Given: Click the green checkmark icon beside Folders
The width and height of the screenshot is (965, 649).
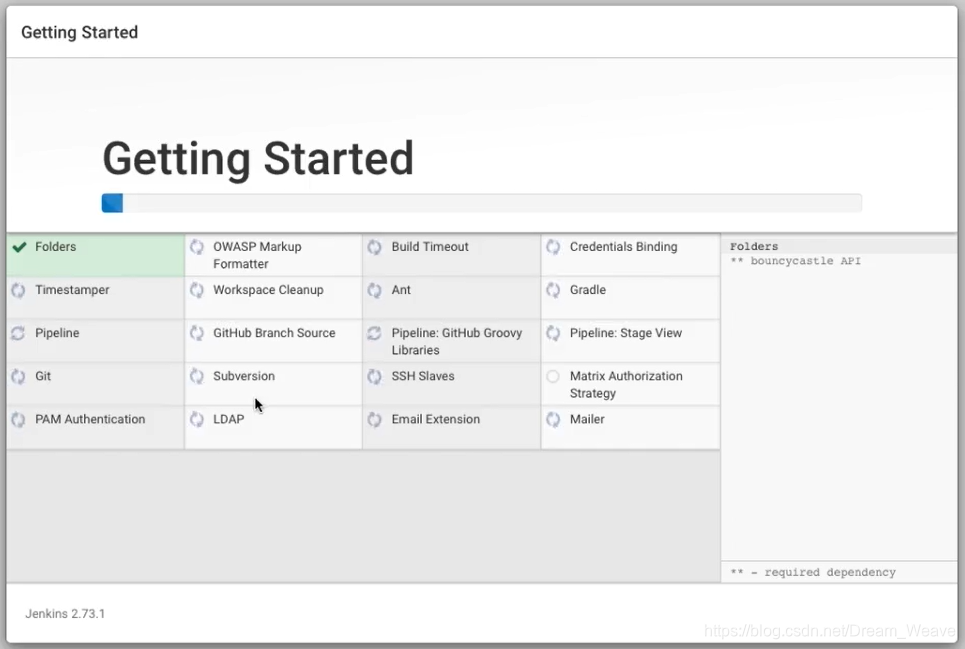Looking at the screenshot, I should pos(19,247).
